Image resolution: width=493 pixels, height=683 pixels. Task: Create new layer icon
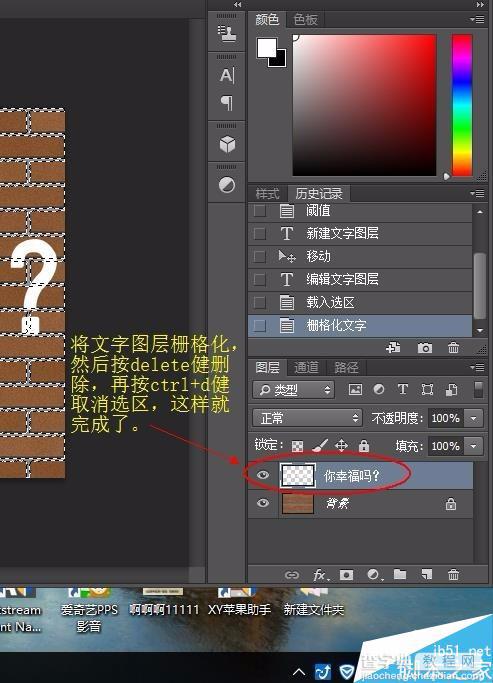coord(427,574)
